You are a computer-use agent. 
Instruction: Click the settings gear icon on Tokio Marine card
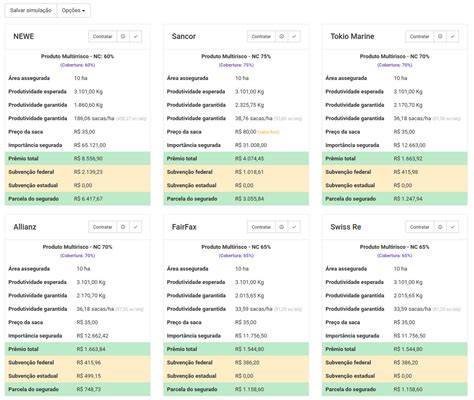click(440, 36)
